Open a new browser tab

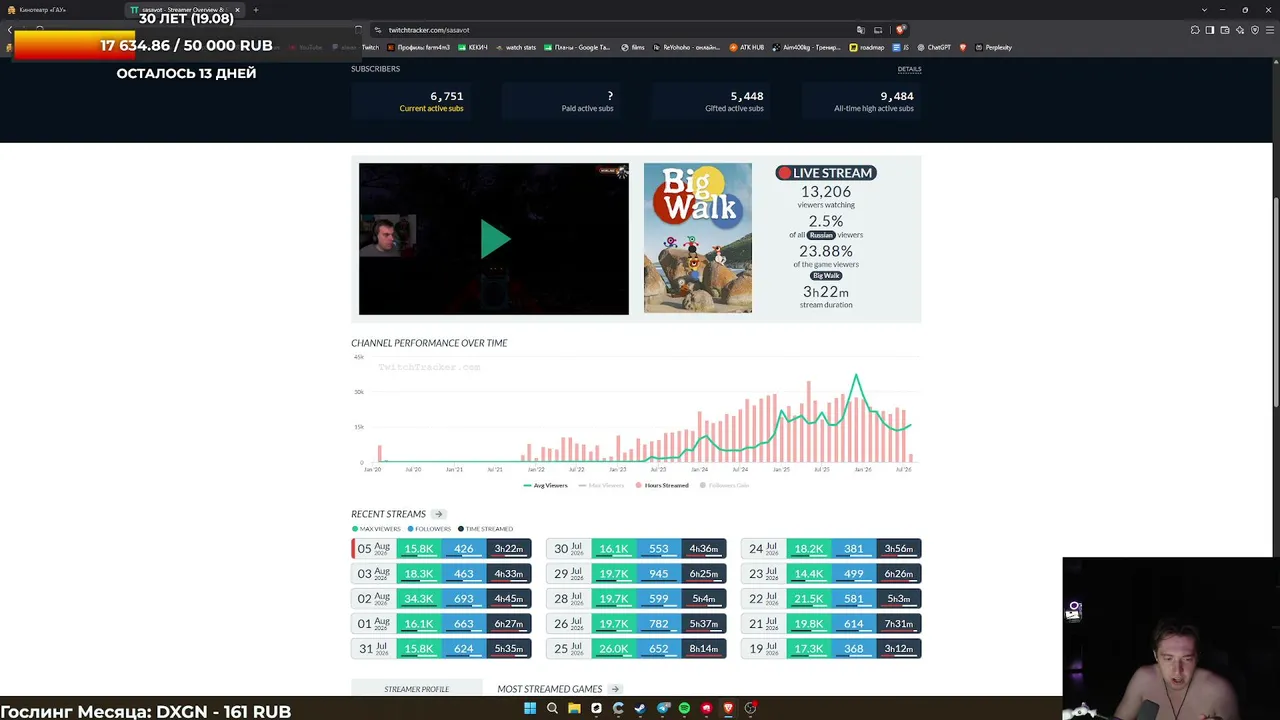pyautogui.click(x=256, y=10)
